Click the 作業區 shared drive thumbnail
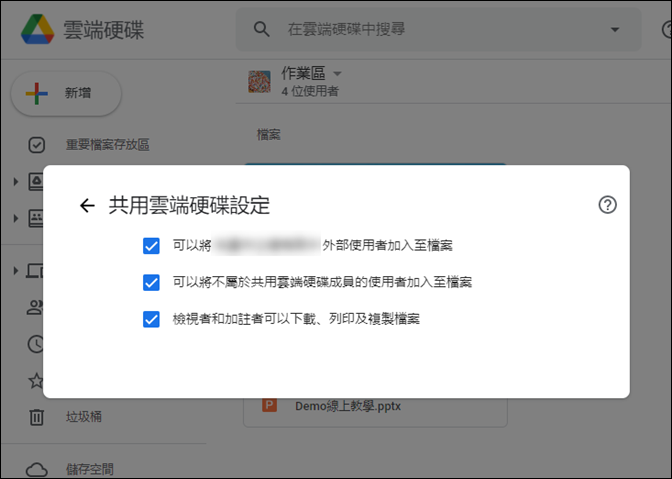 (x=259, y=81)
